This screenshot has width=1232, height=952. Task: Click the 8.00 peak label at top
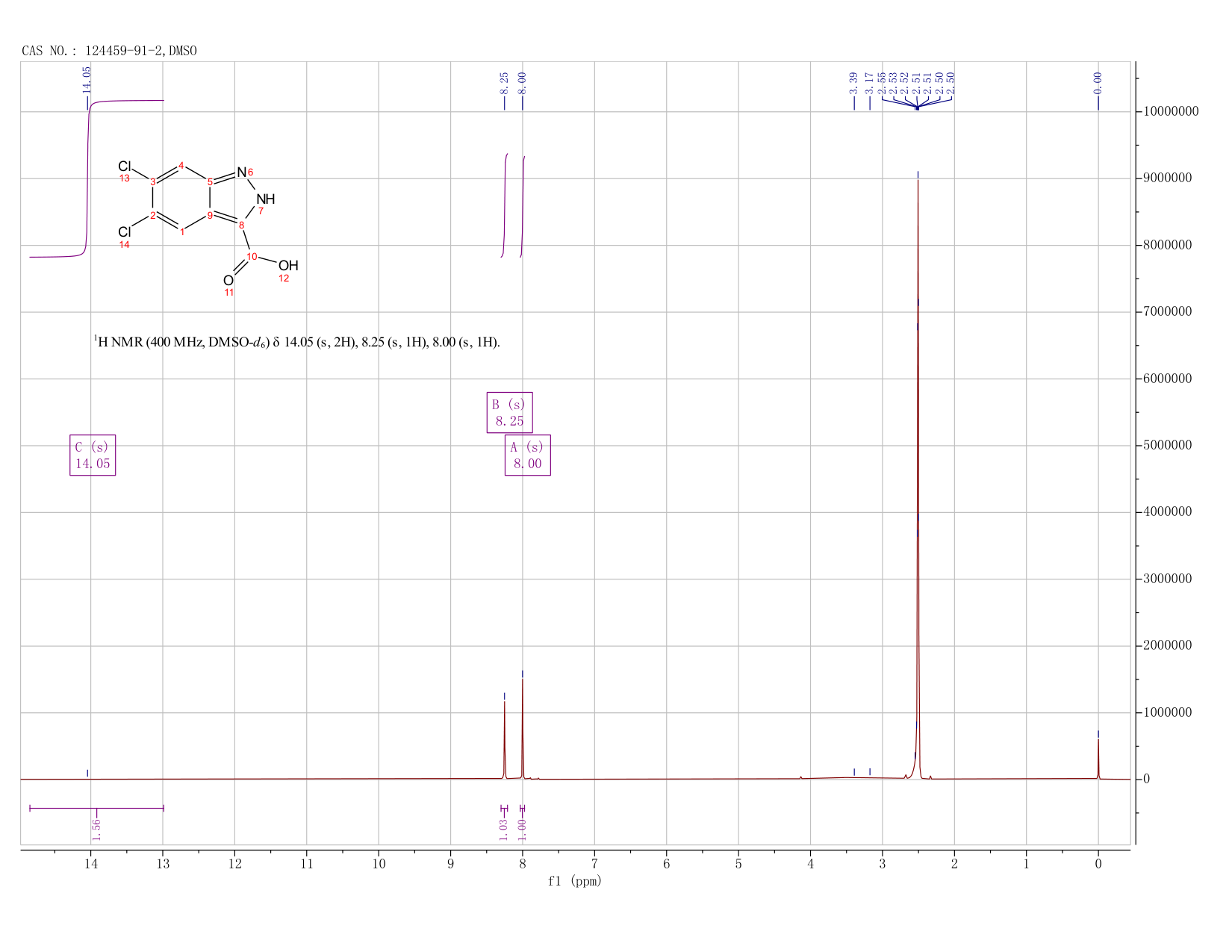click(x=522, y=83)
